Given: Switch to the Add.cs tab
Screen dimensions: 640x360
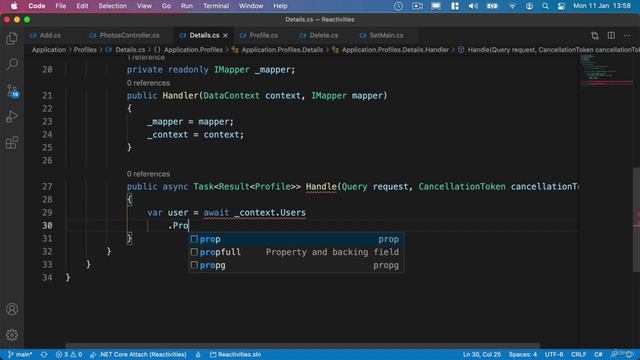Looking at the screenshot, I should (x=50, y=36).
